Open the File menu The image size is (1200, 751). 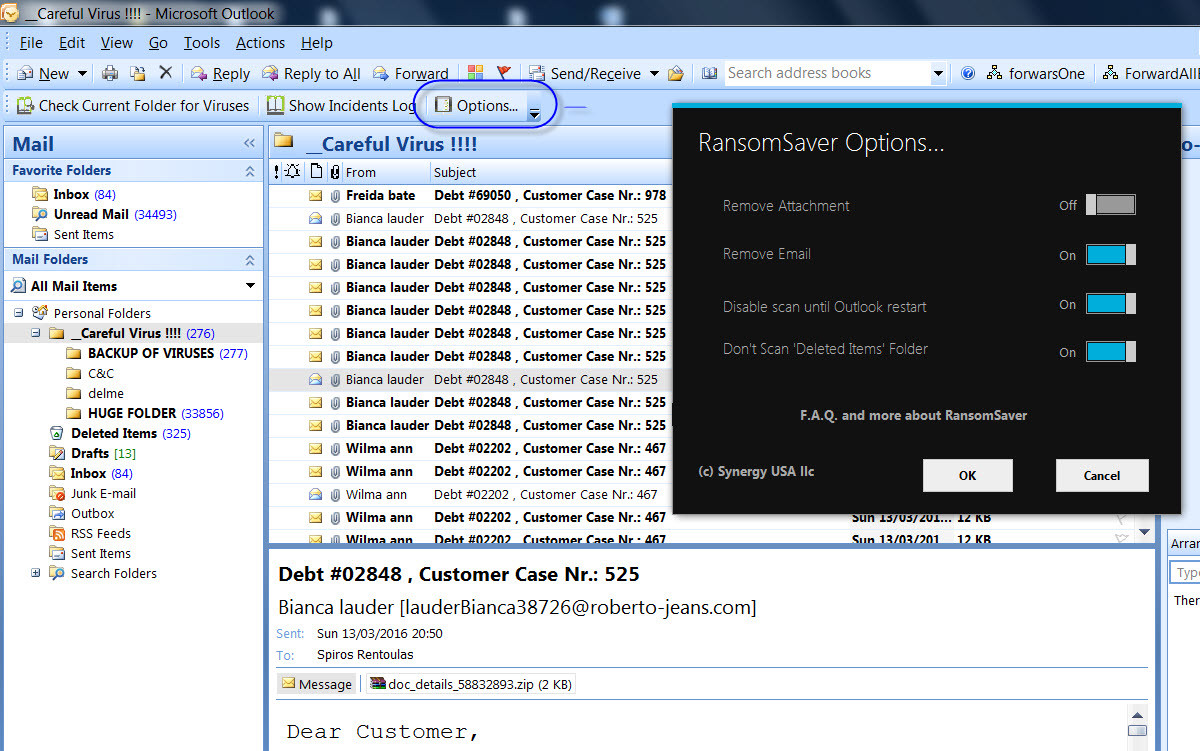click(x=31, y=43)
